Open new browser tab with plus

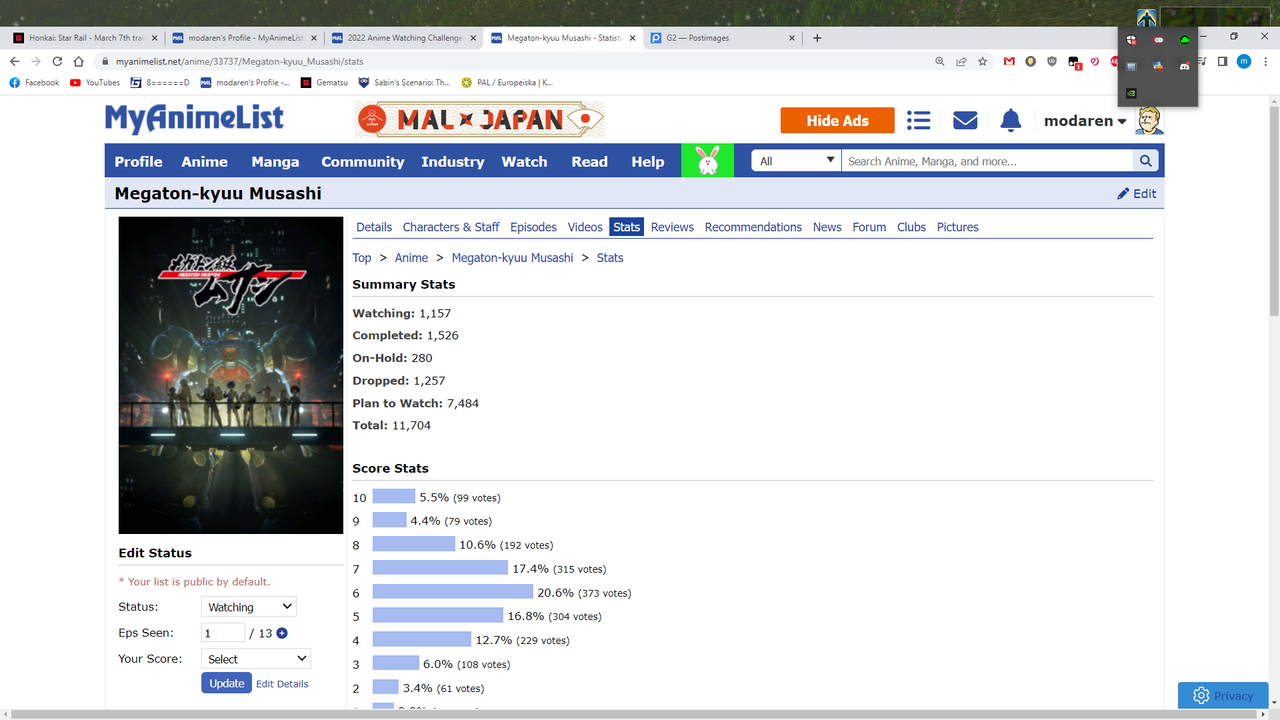coord(817,38)
